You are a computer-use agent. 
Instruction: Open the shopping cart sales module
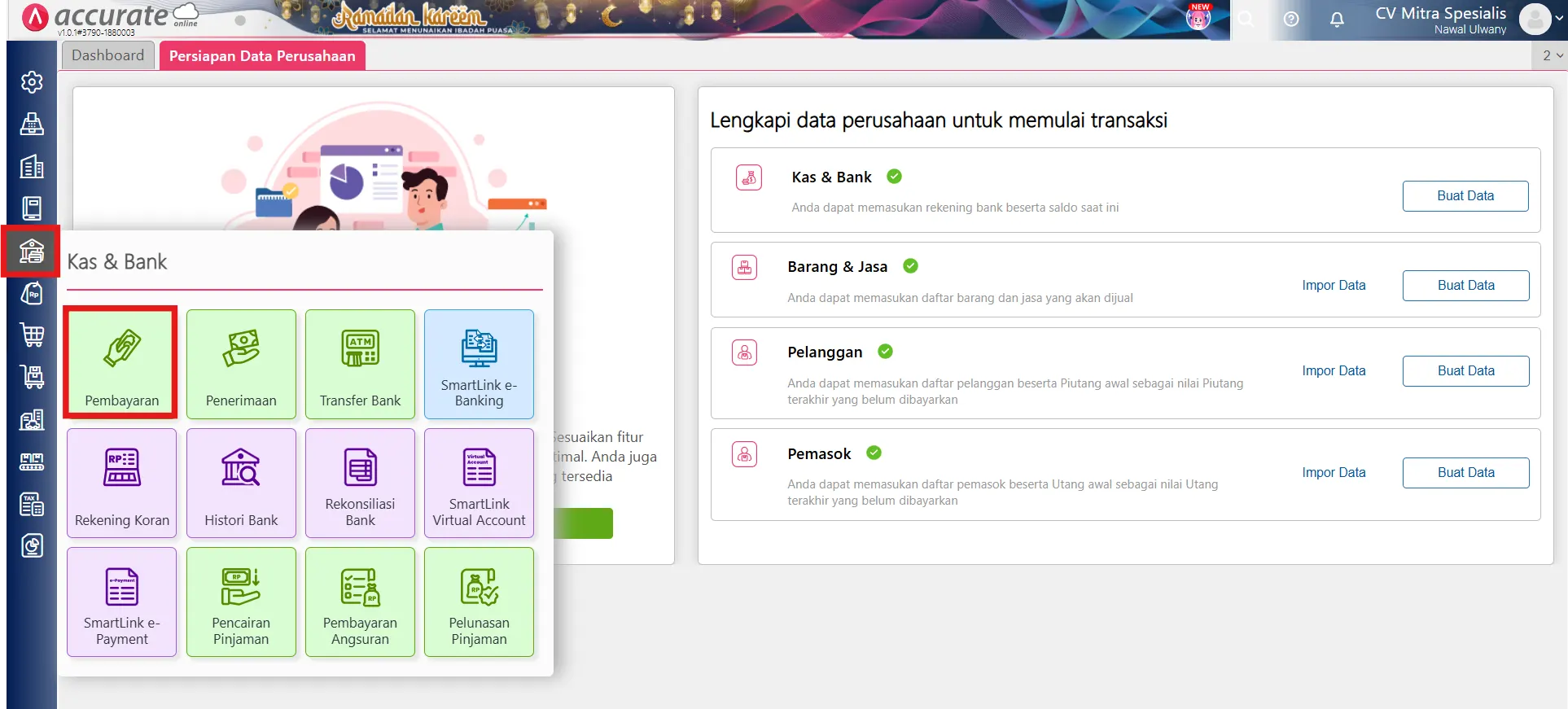[x=32, y=335]
